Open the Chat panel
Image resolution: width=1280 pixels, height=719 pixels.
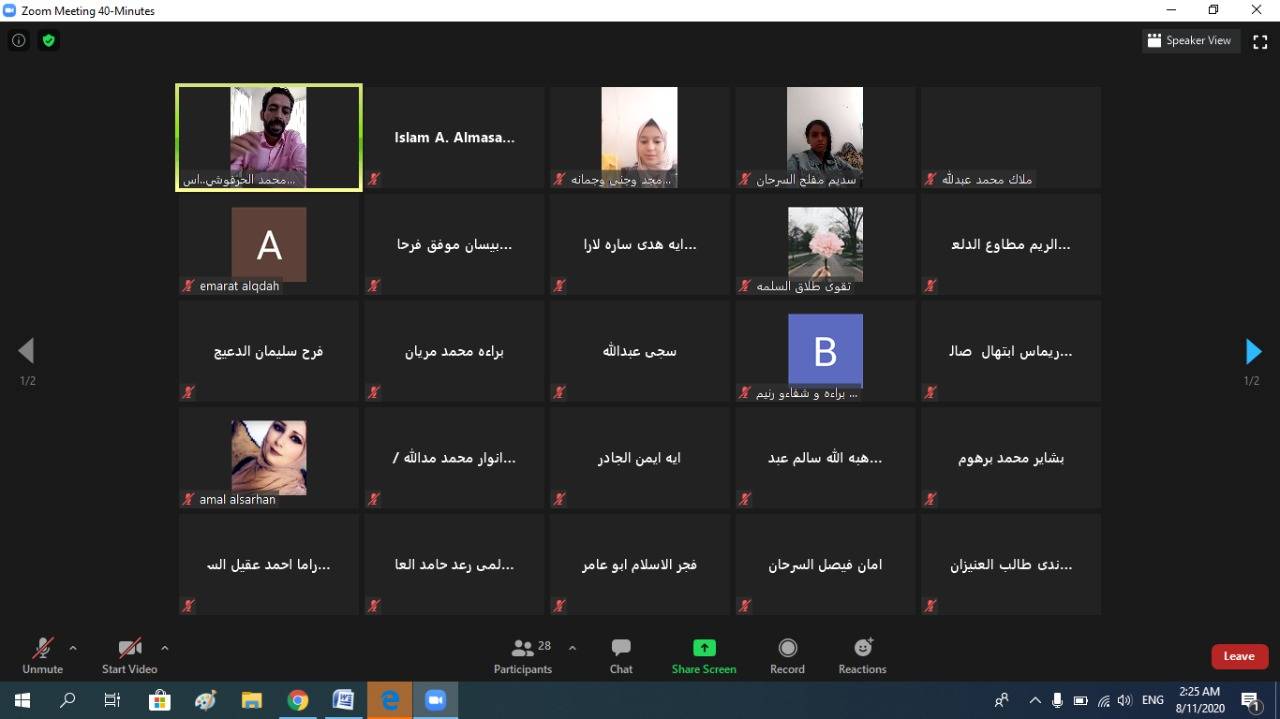pos(621,655)
